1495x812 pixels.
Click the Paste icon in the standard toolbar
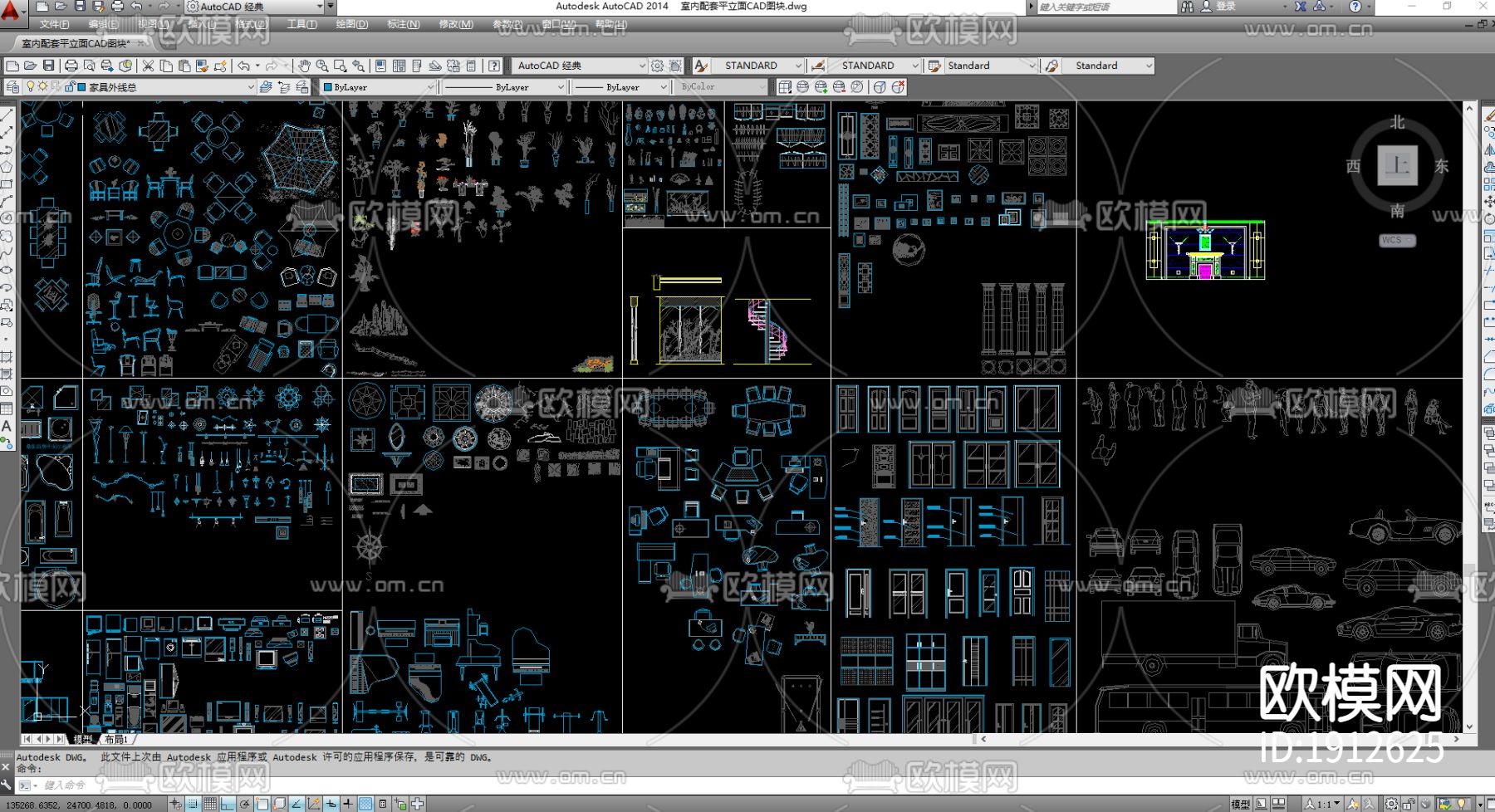tap(184, 66)
